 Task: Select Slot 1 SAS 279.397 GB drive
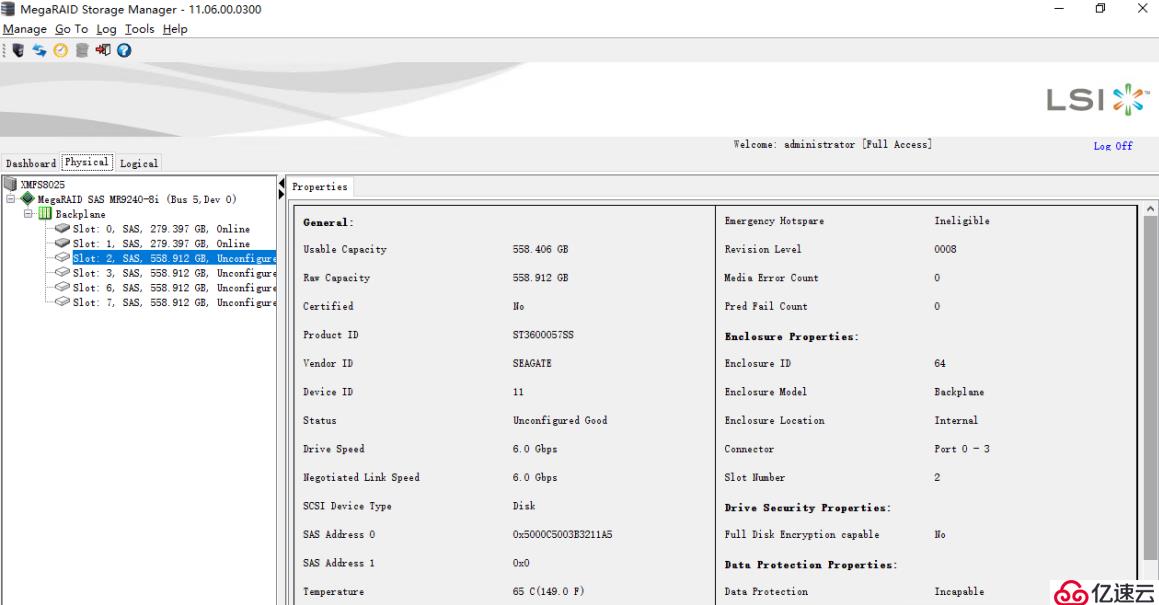[x=161, y=243]
